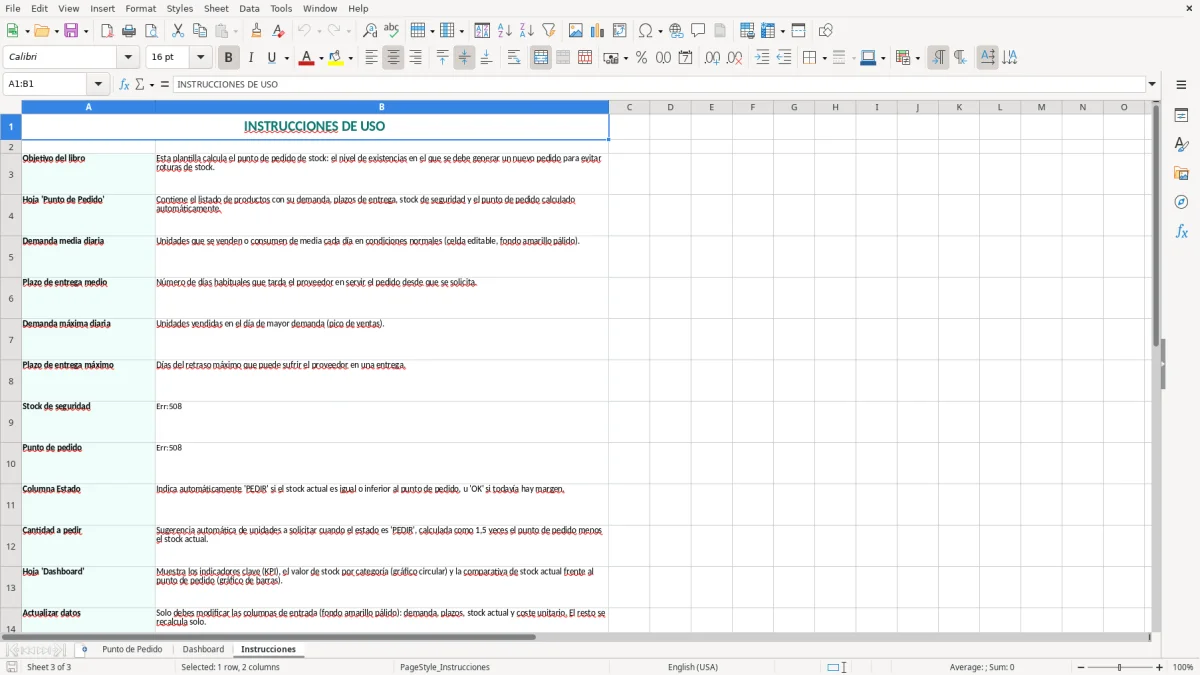Viewport: 1200px width, 675px height.
Task: Freeze rows and columns
Action: (768, 31)
